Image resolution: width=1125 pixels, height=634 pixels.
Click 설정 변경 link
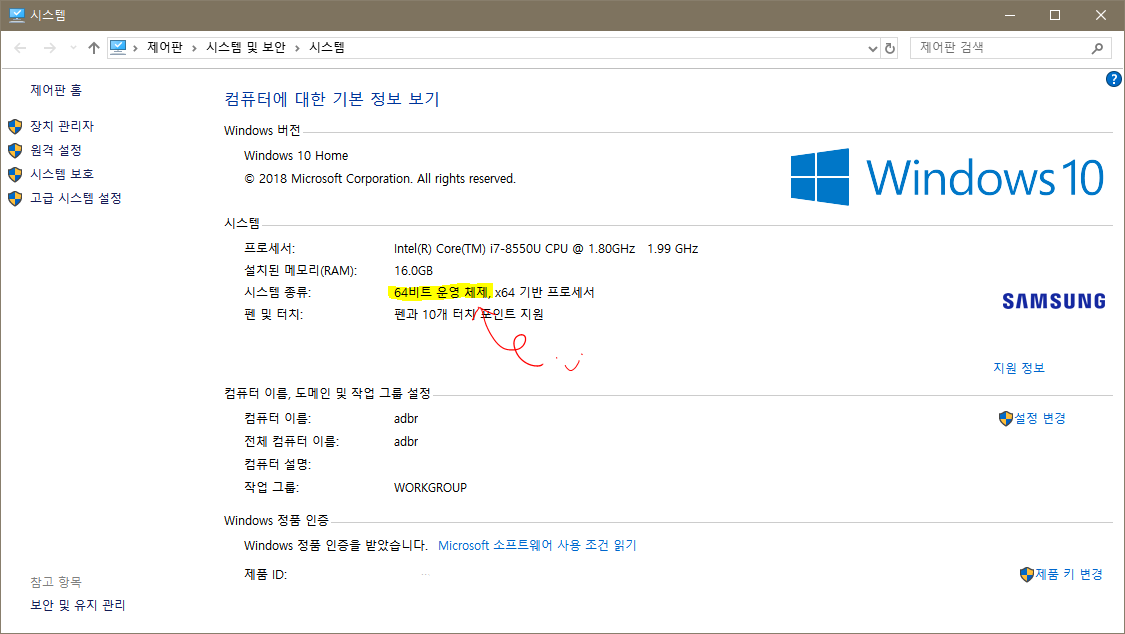point(1040,418)
